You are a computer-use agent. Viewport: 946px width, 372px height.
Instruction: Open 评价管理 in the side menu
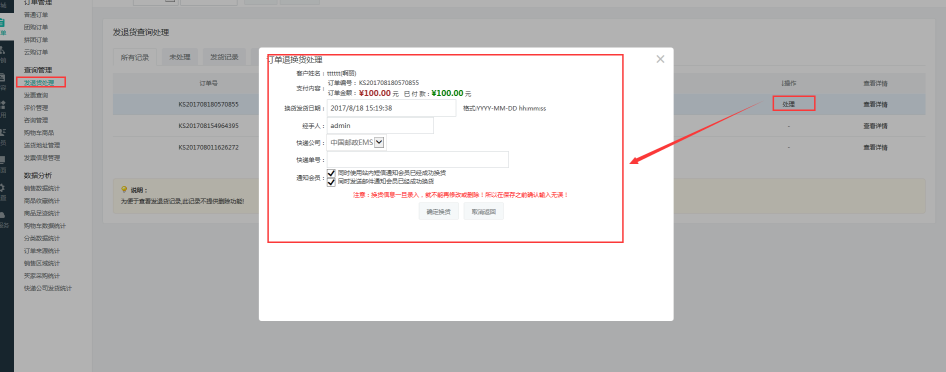point(36,108)
